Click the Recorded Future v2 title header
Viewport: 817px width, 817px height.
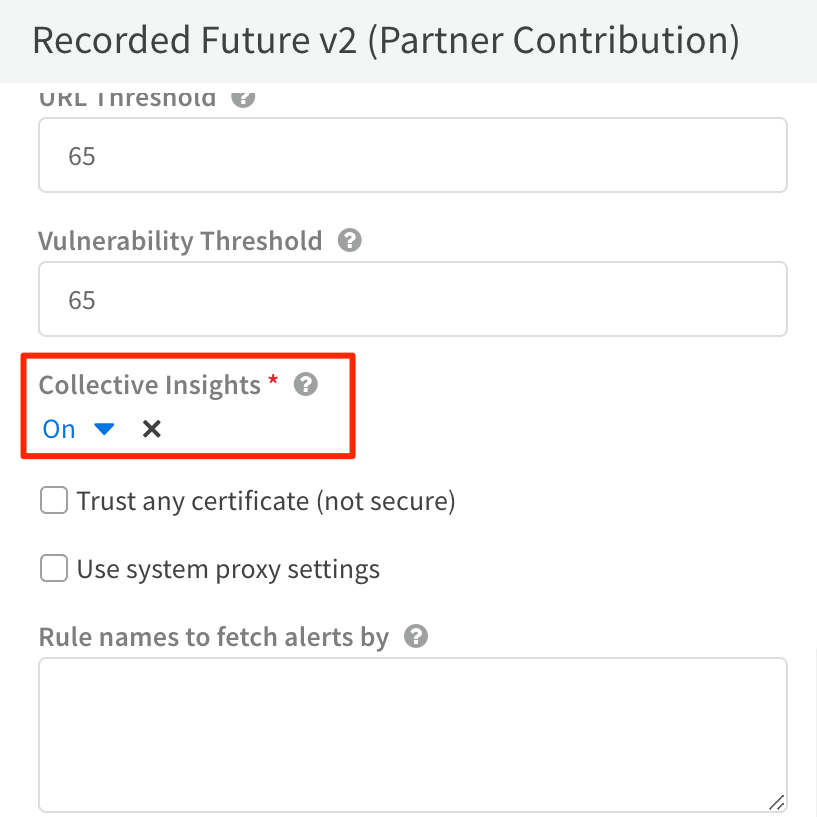(x=386, y=40)
